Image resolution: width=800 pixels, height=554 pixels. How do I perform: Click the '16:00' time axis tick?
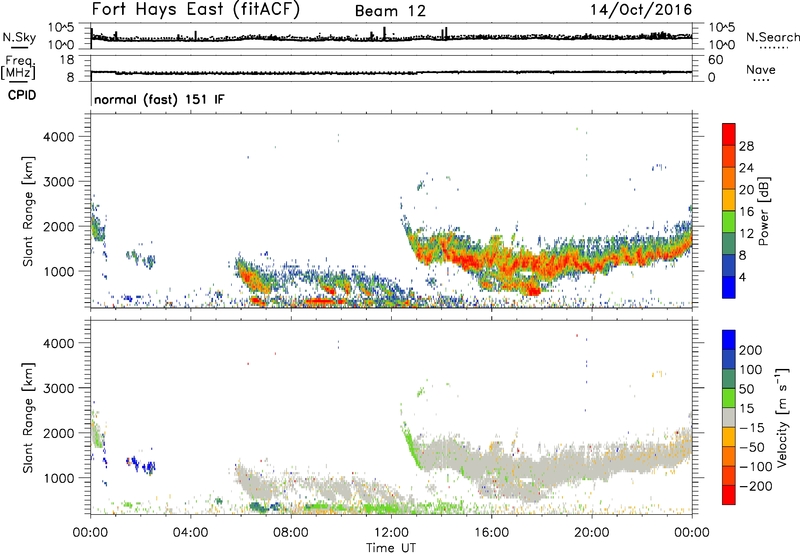click(491, 533)
